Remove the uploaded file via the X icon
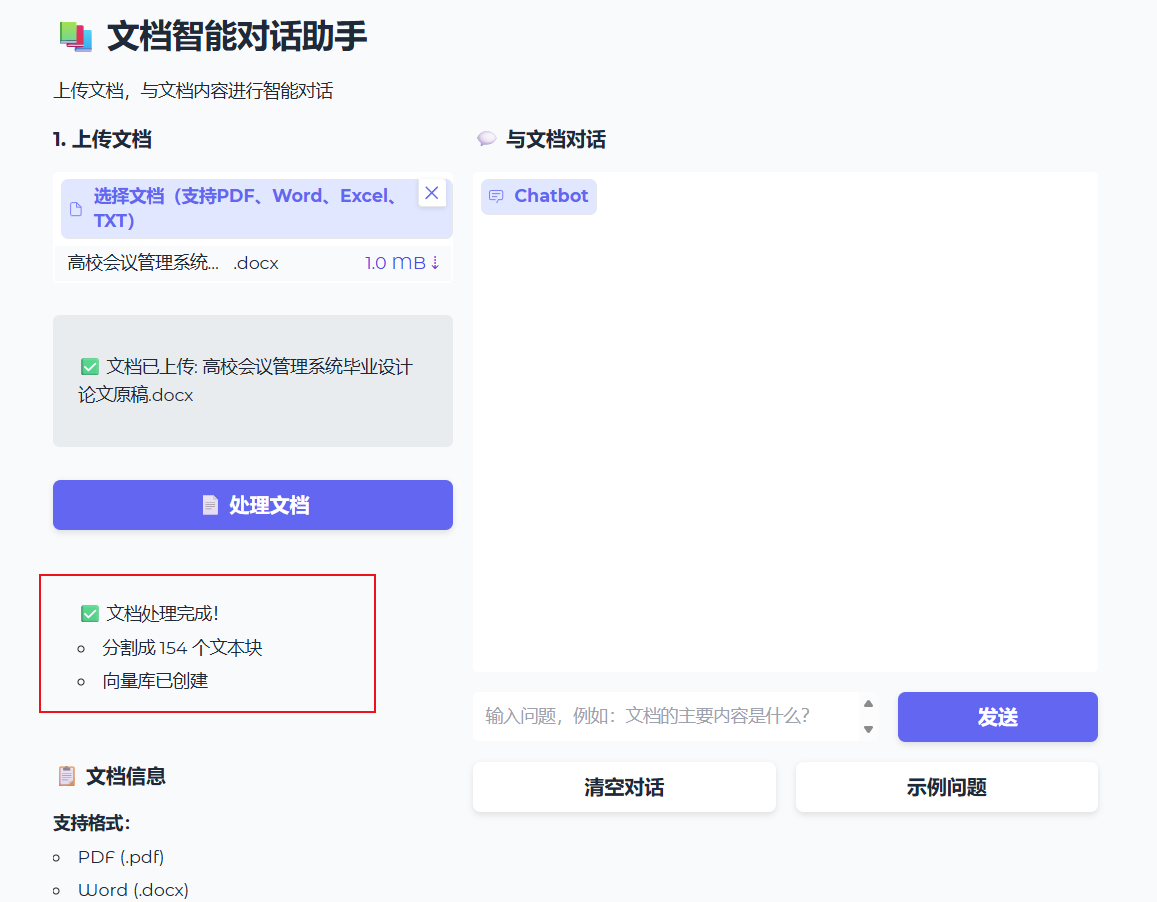The height and width of the screenshot is (902, 1157). pos(432,192)
